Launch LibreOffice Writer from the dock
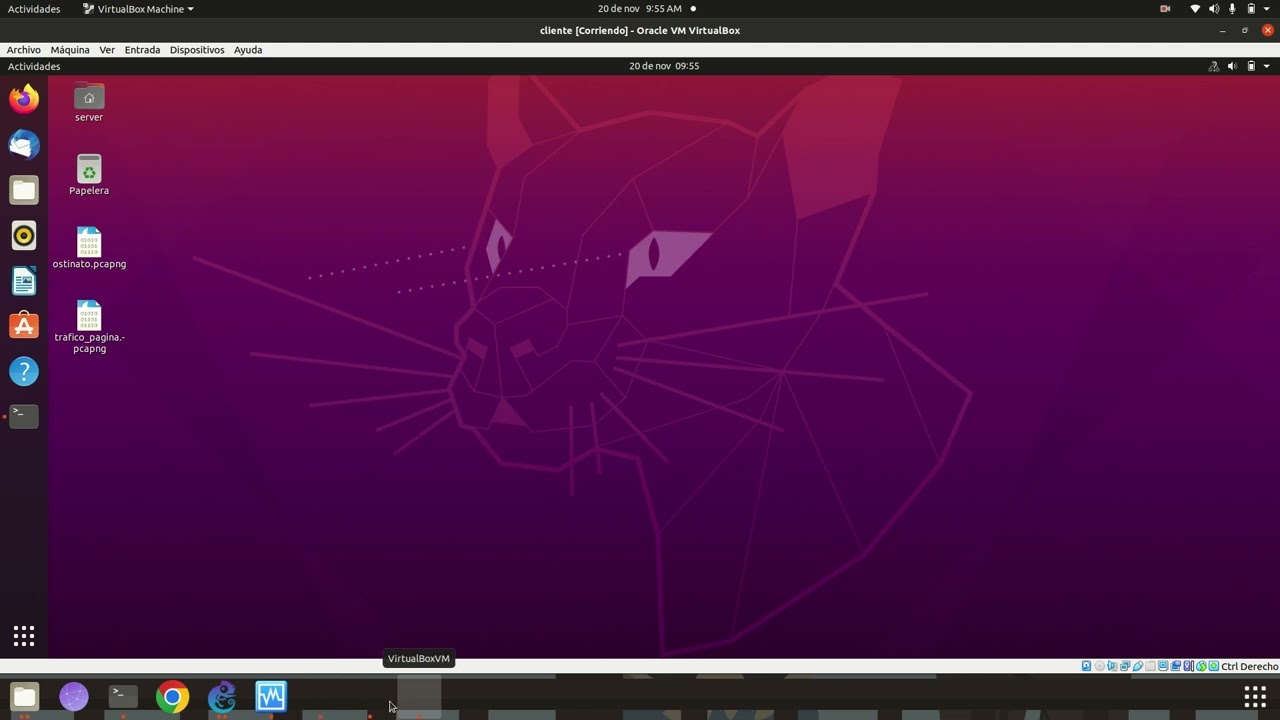This screenshot has width=1280, height=720. point(24,281)
